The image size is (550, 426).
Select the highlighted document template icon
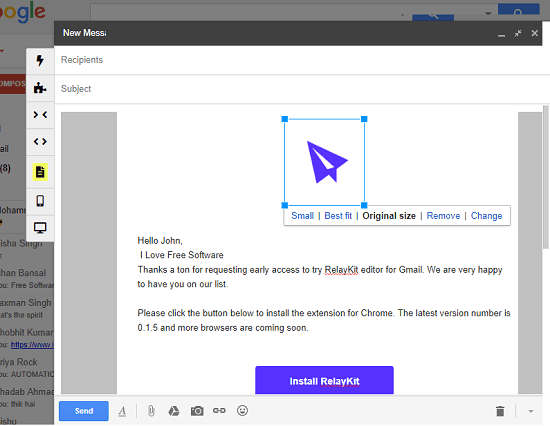40,172
